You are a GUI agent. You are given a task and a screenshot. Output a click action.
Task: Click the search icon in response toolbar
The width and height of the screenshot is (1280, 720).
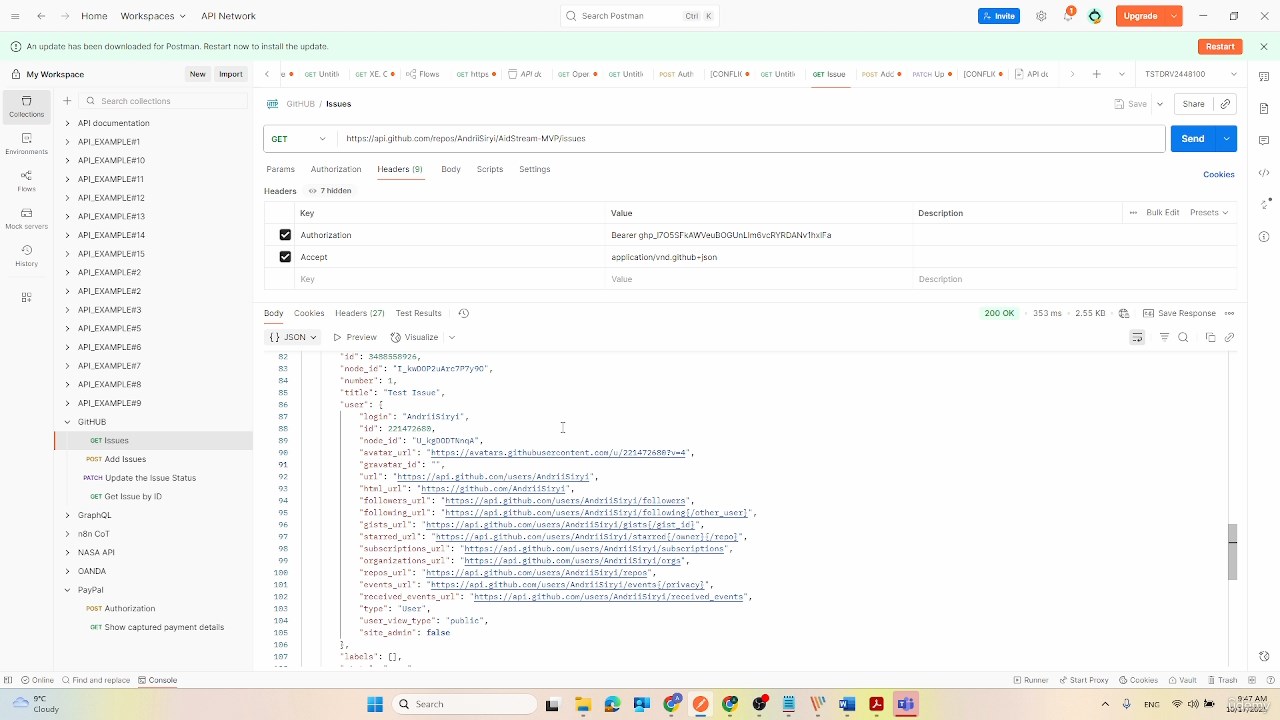1183,338
